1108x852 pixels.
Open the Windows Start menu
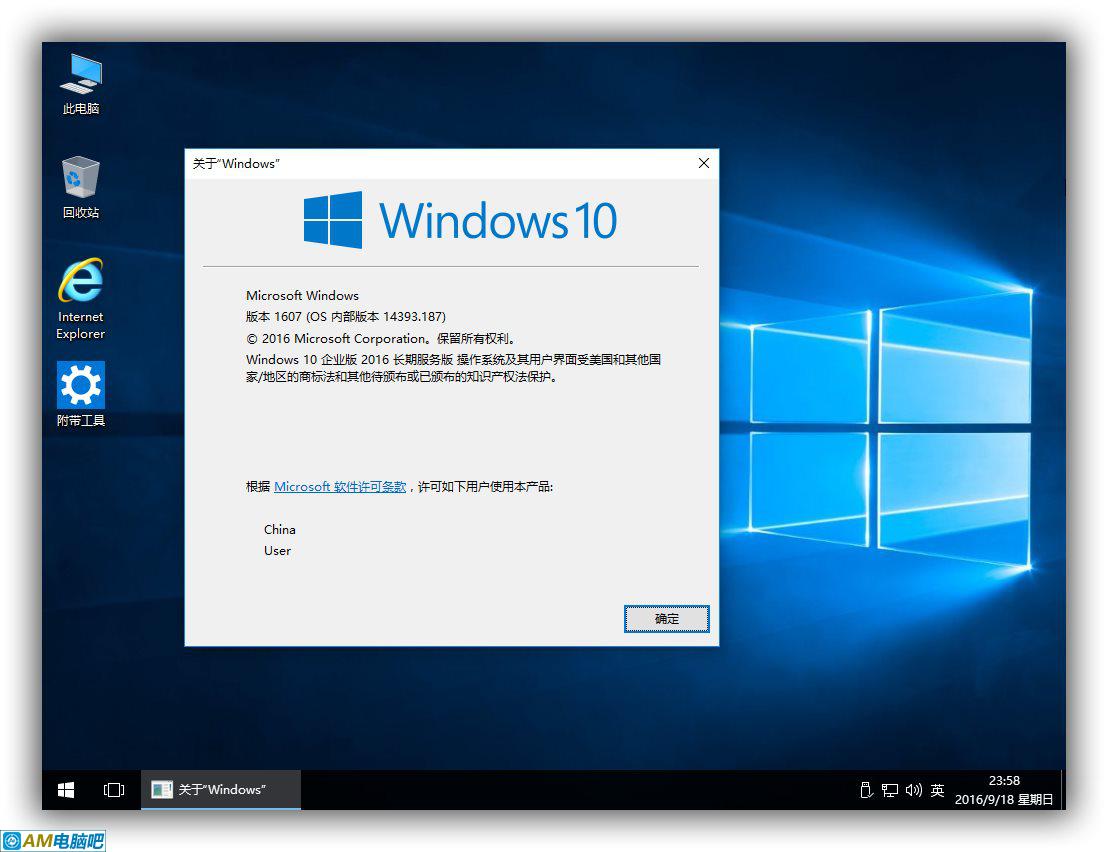[66, 790]
